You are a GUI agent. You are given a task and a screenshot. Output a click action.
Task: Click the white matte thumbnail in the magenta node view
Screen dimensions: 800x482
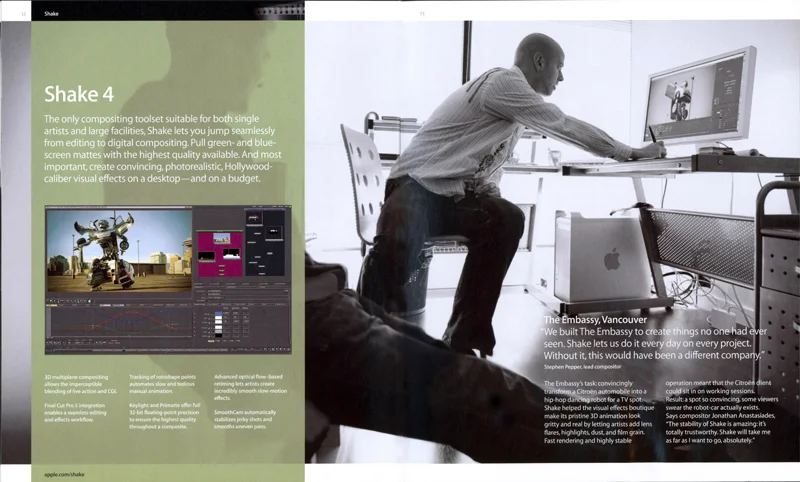(232, 254)
